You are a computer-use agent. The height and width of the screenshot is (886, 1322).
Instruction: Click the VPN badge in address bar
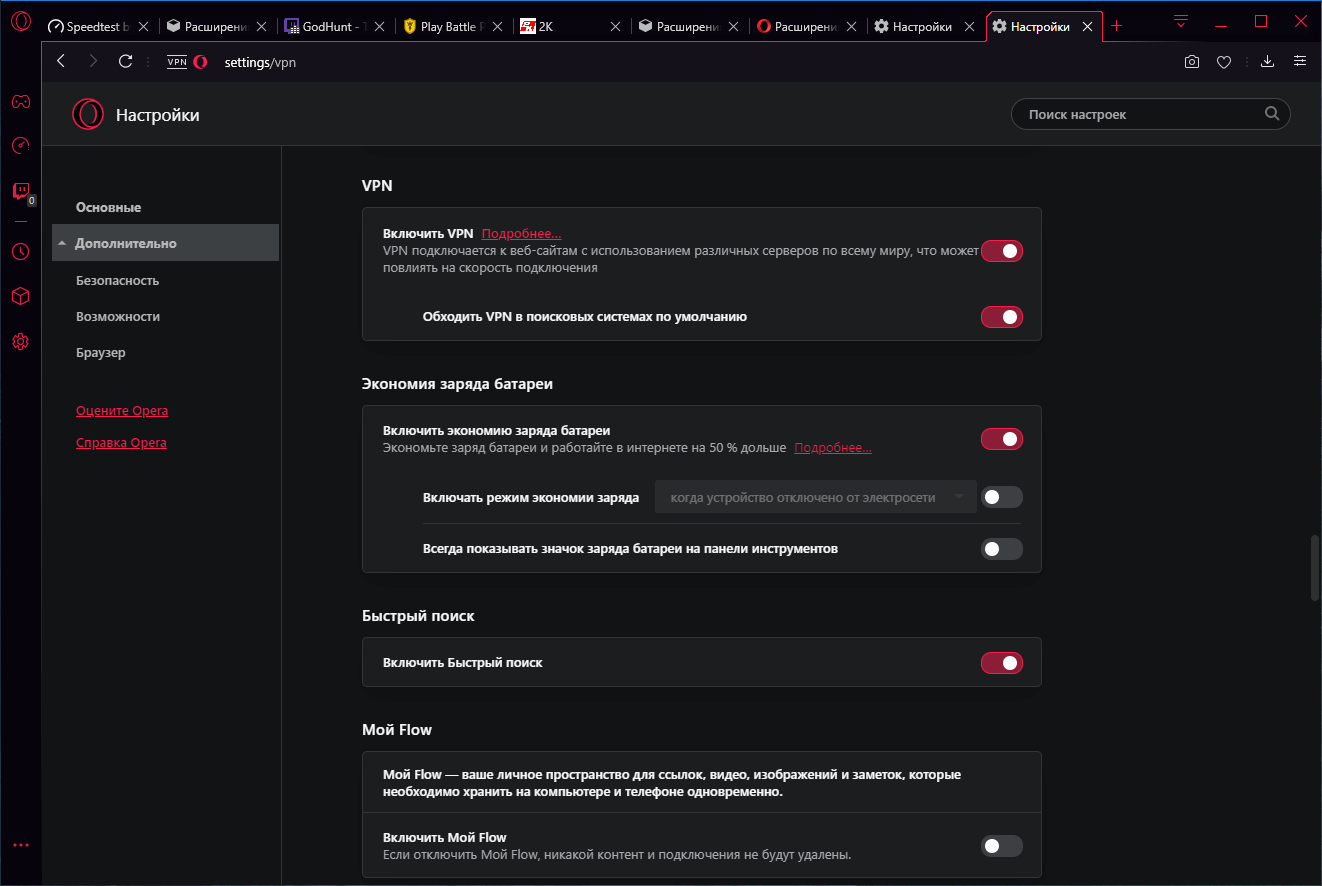click(x=177, y=62)
